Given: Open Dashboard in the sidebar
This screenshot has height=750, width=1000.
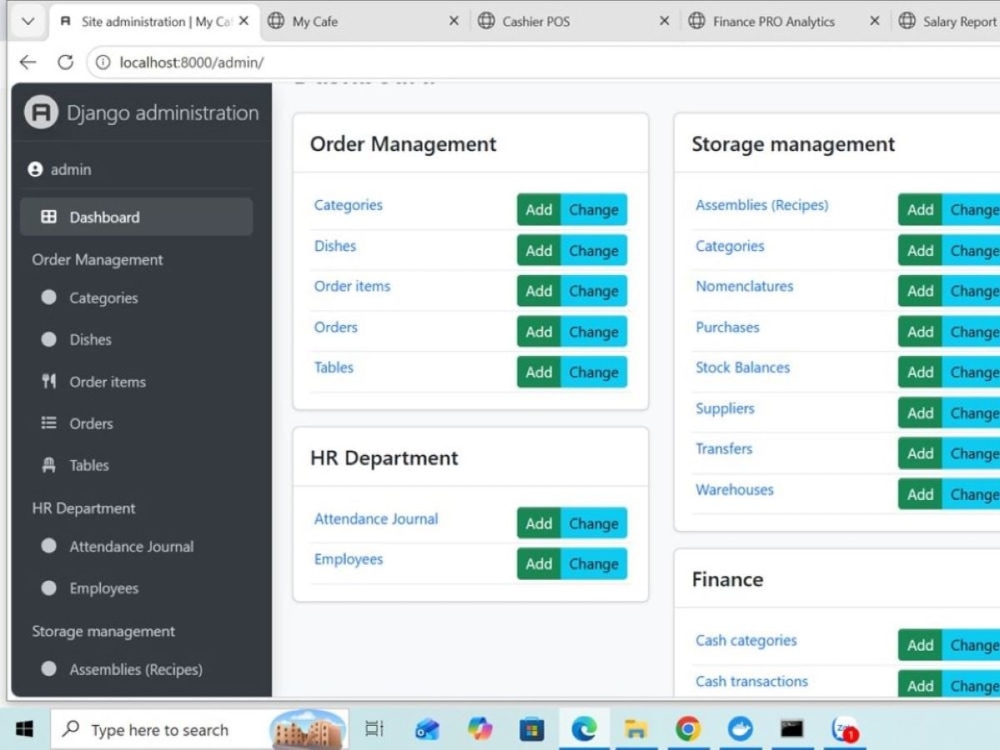Looking at the screenshot, I should 136,217.
